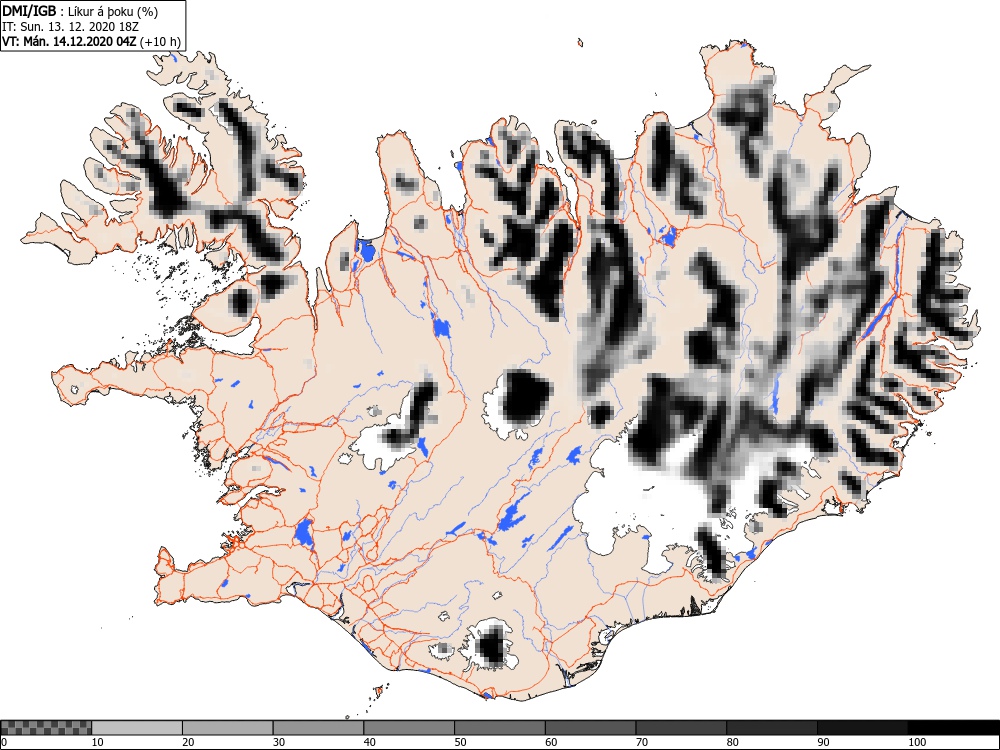Click 'IT: Sun. 13. 12. 2020 18Z' text

pos(70,27)
